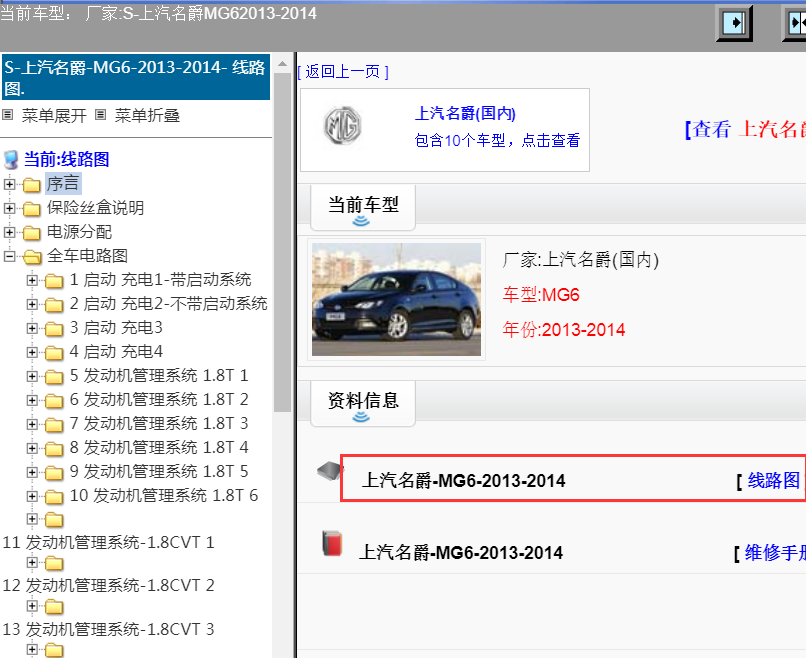
Task: Open the 资料信息 tab
Action: tap(363, 404)
